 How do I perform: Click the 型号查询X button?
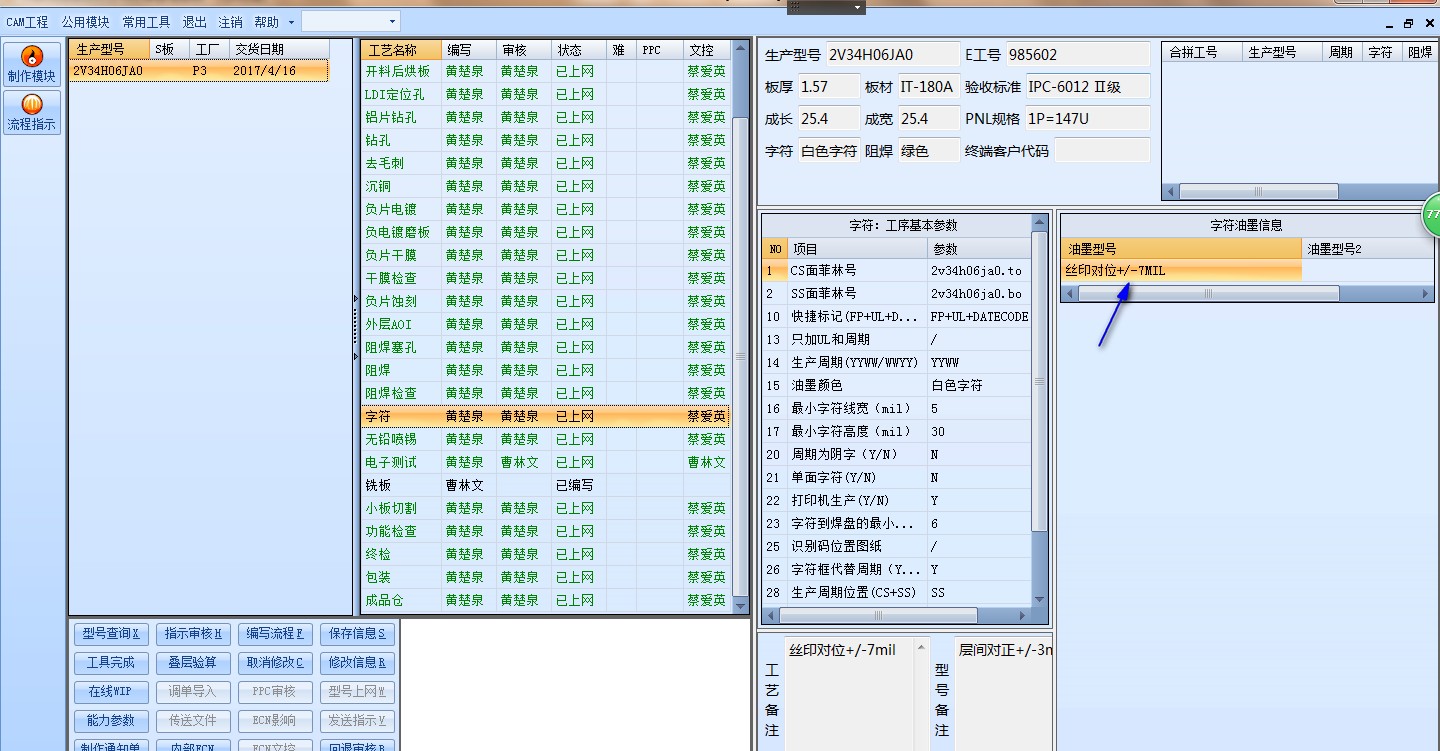pos(110,634)
